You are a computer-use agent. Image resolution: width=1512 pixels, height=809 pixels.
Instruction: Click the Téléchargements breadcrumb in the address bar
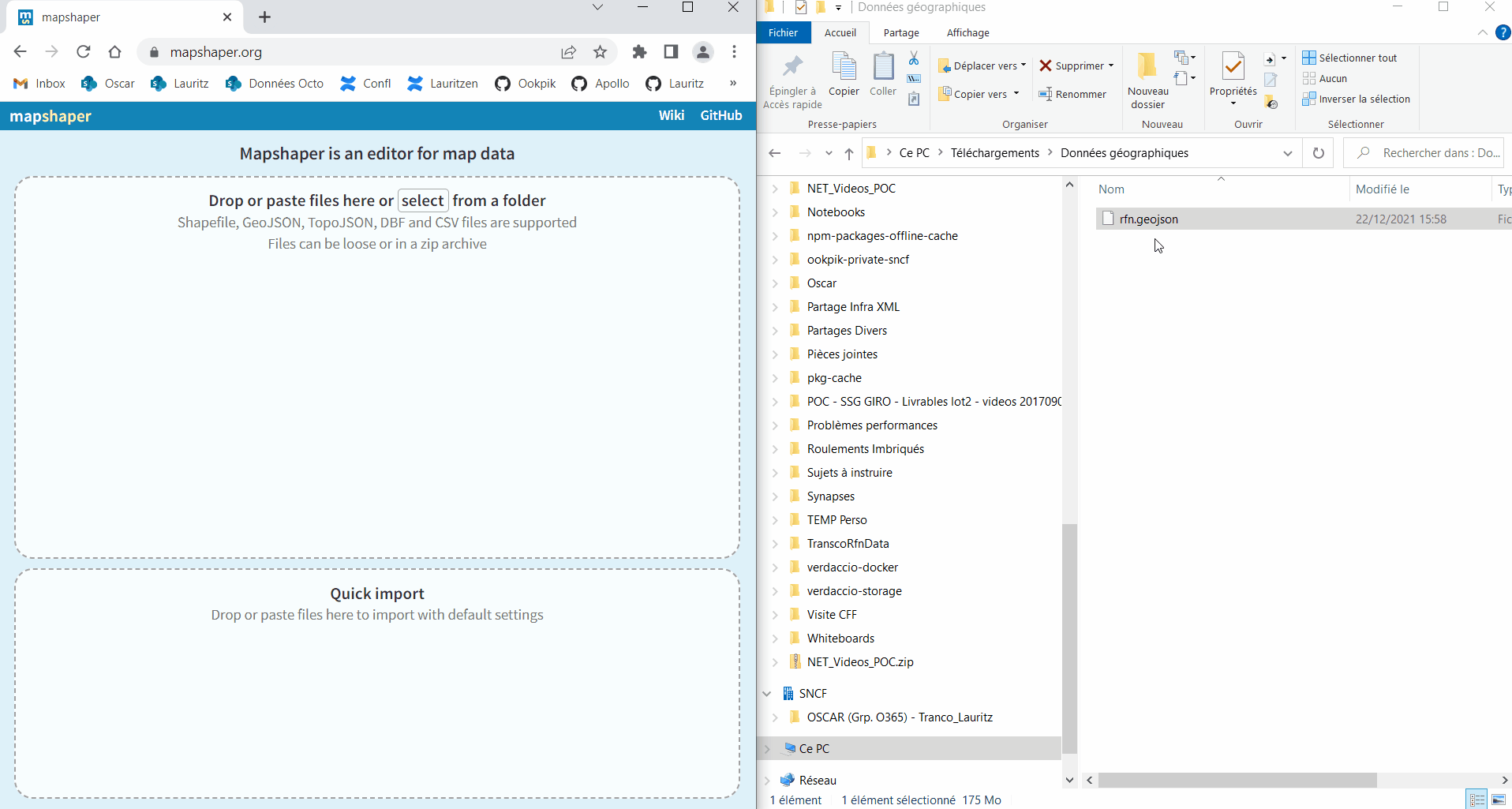(994, 153)
